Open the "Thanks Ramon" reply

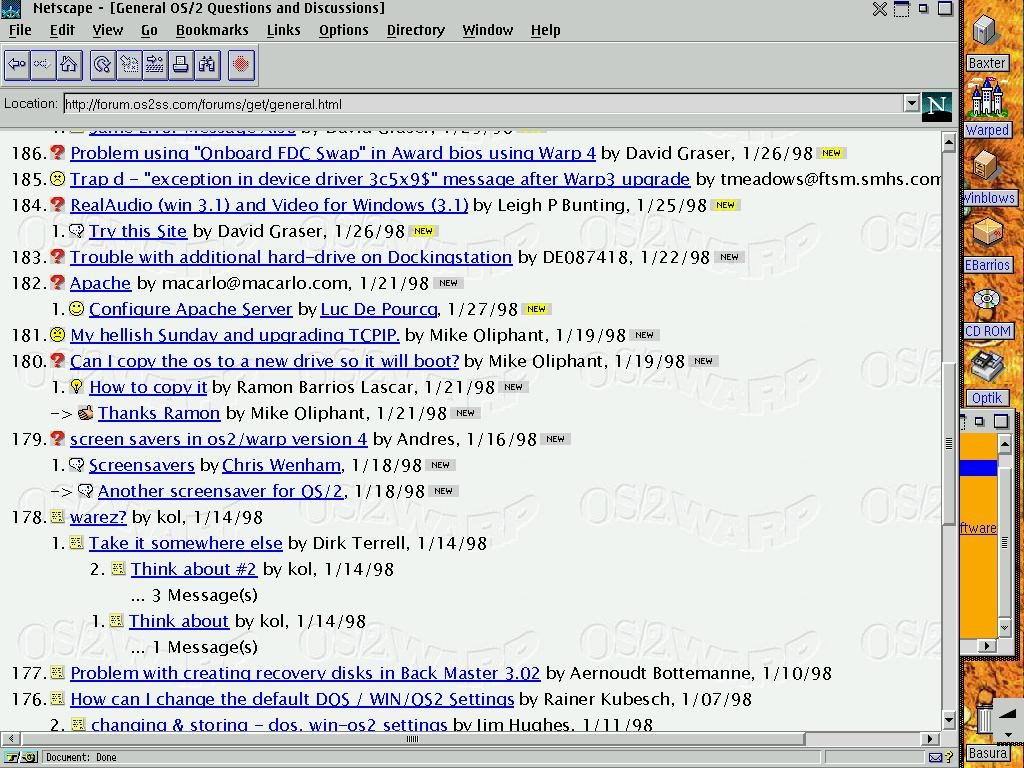(159, 413)
